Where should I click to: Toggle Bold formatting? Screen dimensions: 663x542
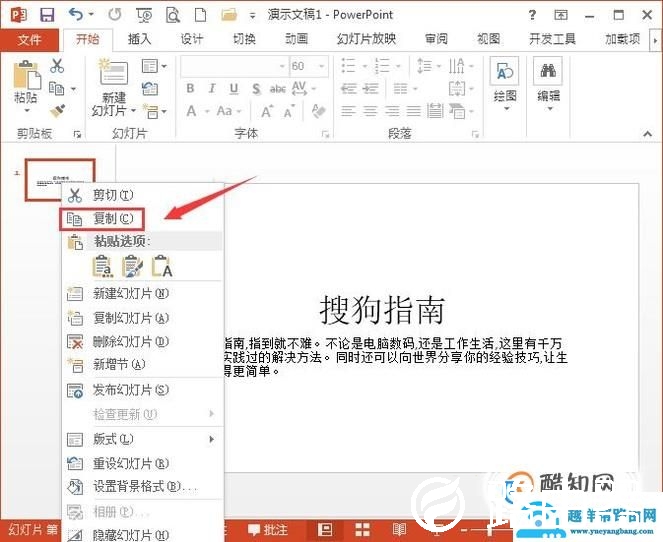click(x=190, y=88)
